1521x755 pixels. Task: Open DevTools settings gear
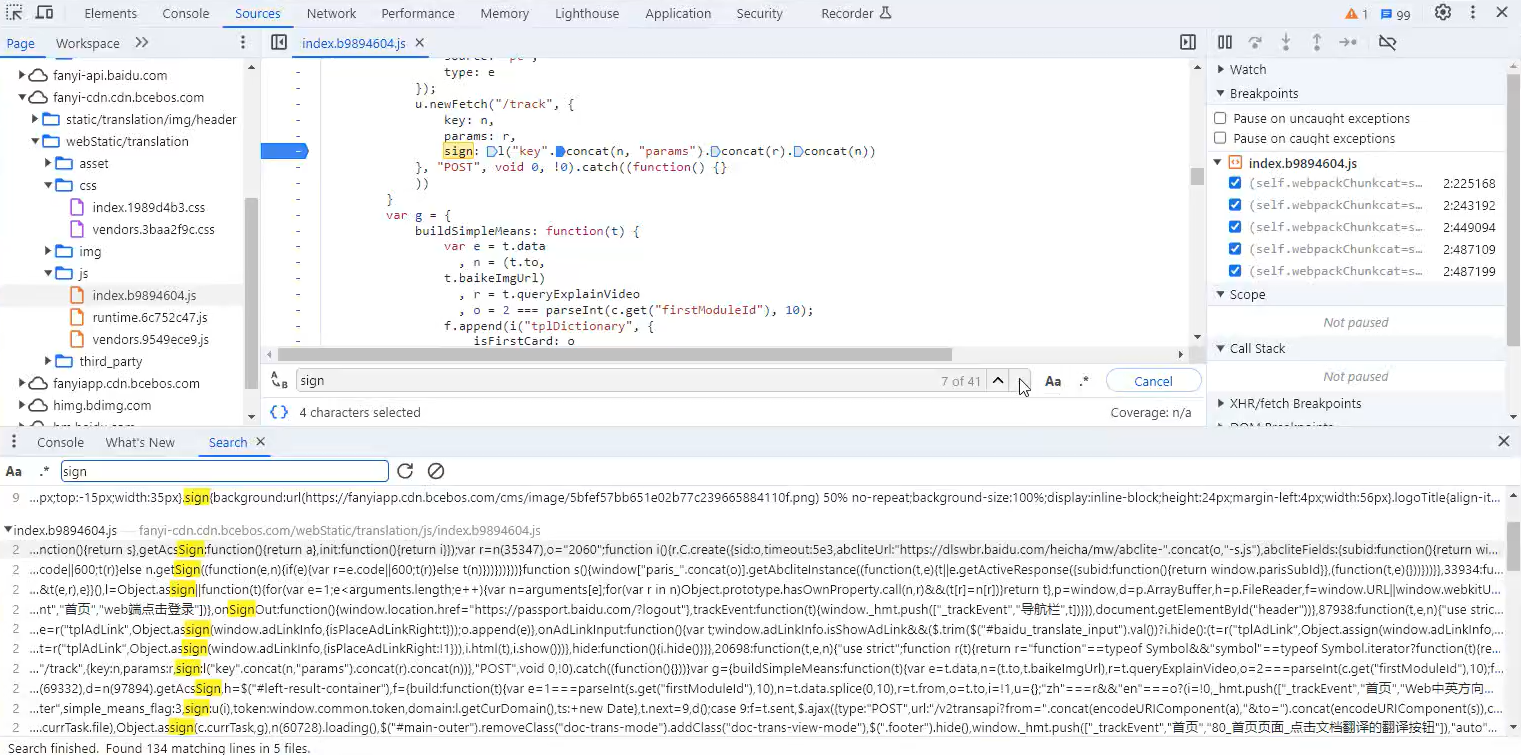tap(1443, 13)
